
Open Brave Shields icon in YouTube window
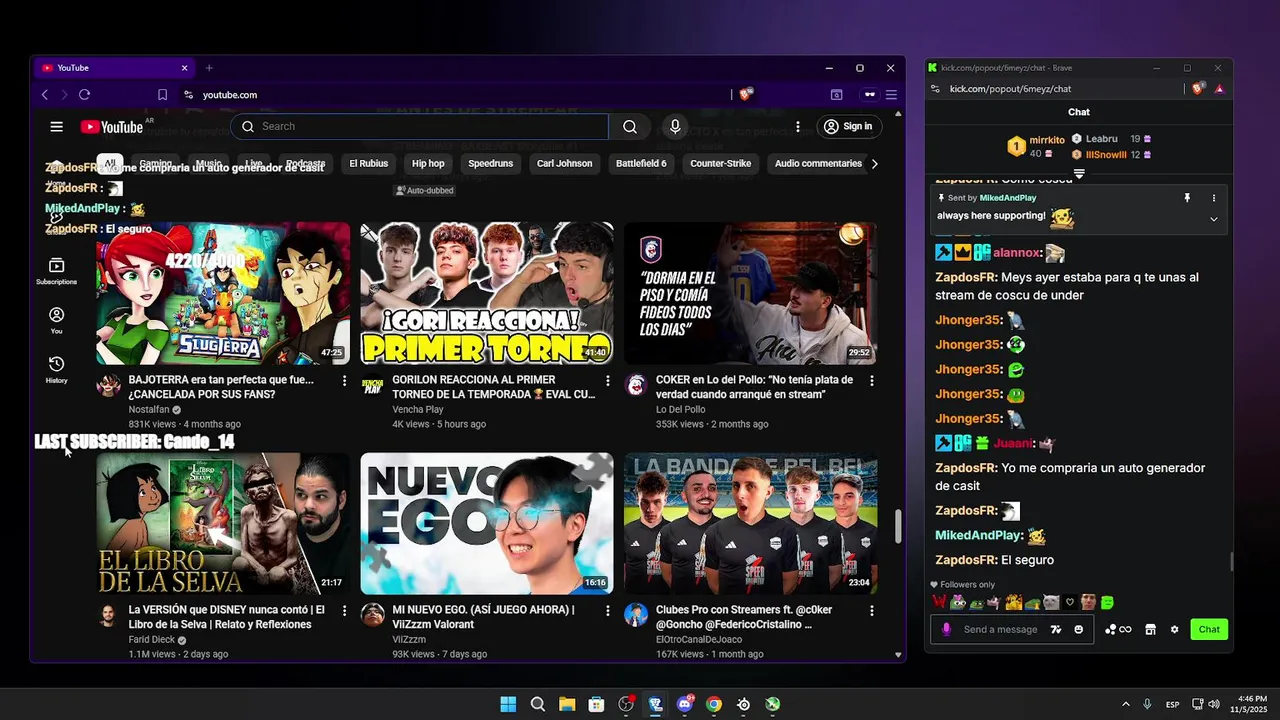coord(746,94)
